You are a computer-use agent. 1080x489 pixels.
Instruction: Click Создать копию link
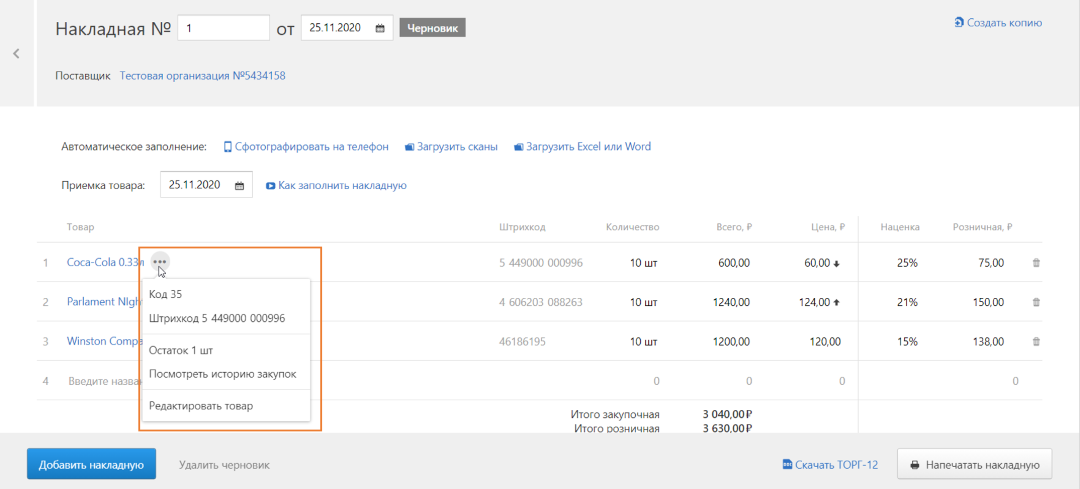click(x=998, y=23)
